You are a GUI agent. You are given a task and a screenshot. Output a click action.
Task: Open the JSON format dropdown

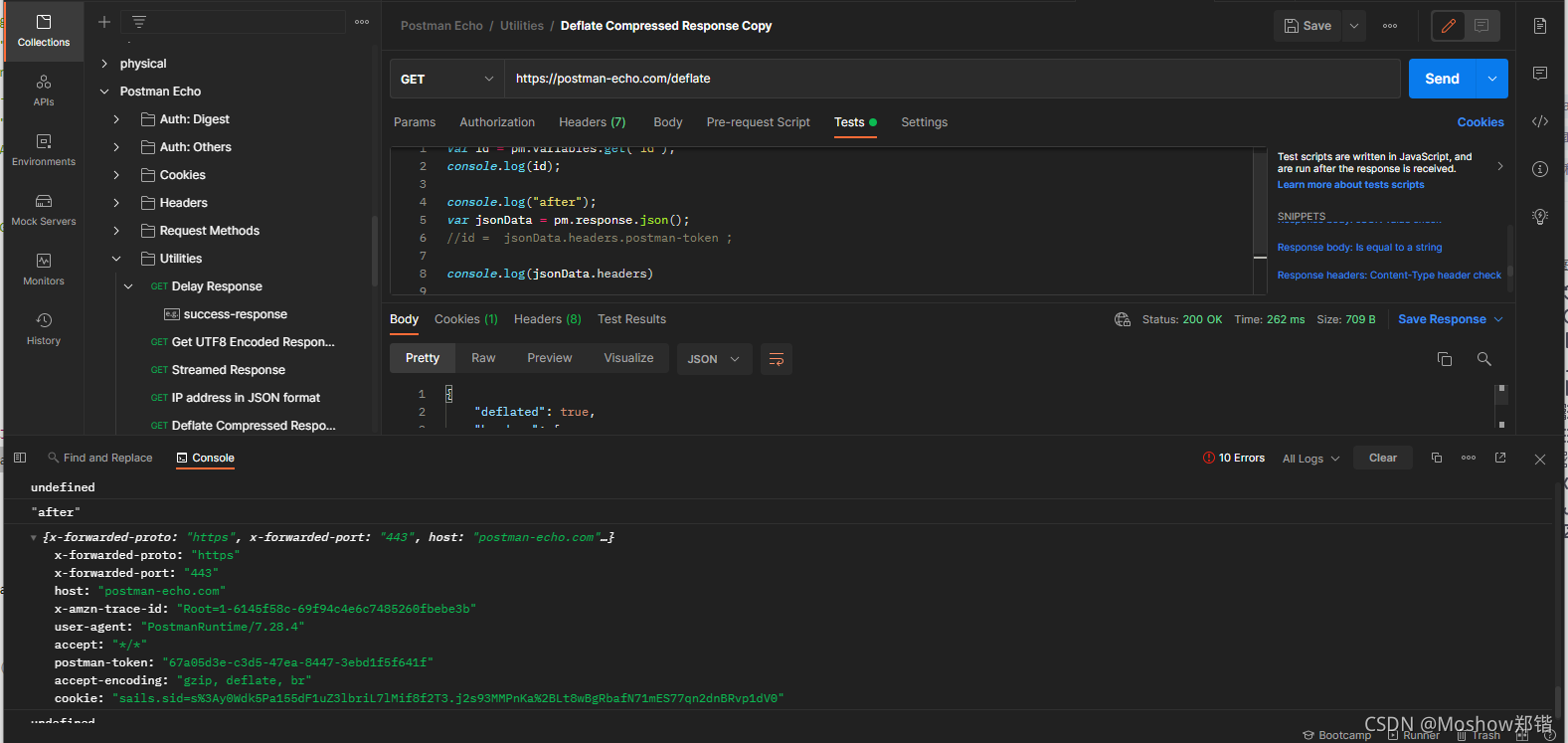point(713,359)
